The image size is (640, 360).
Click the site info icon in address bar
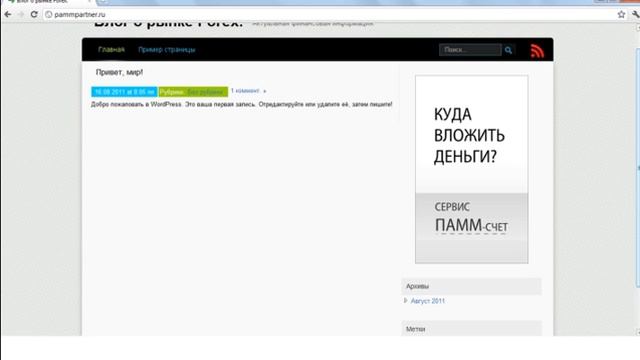click(x=49, y=15)
